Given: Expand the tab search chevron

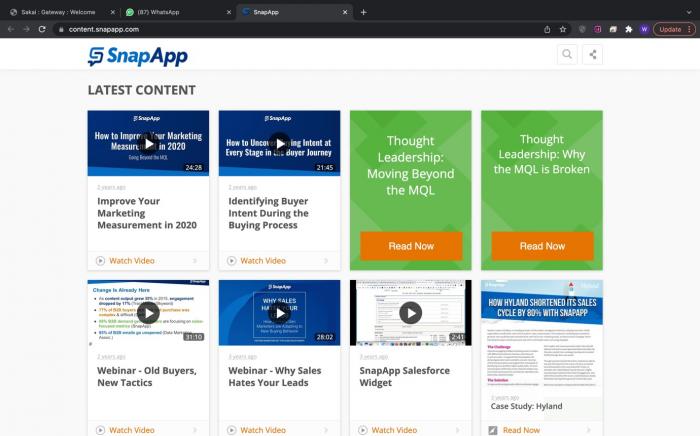Looking at the screenshot, I should tap(689, 12).
